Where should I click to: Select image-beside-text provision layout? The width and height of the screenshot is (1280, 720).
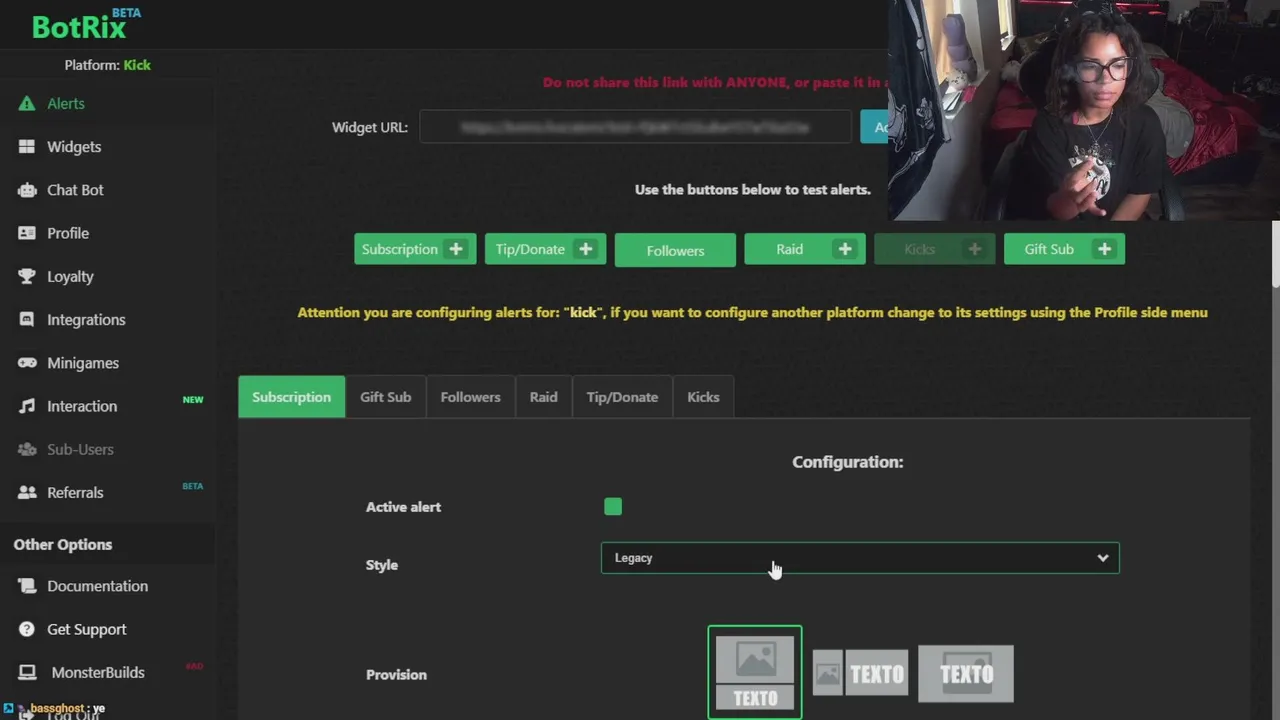point(860,673)
